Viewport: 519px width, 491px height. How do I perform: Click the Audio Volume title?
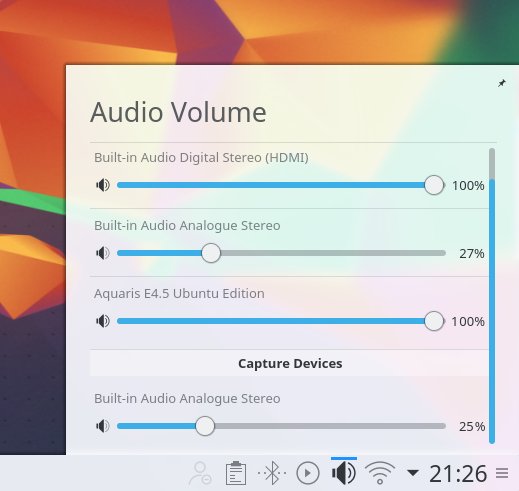coord(178,112)
